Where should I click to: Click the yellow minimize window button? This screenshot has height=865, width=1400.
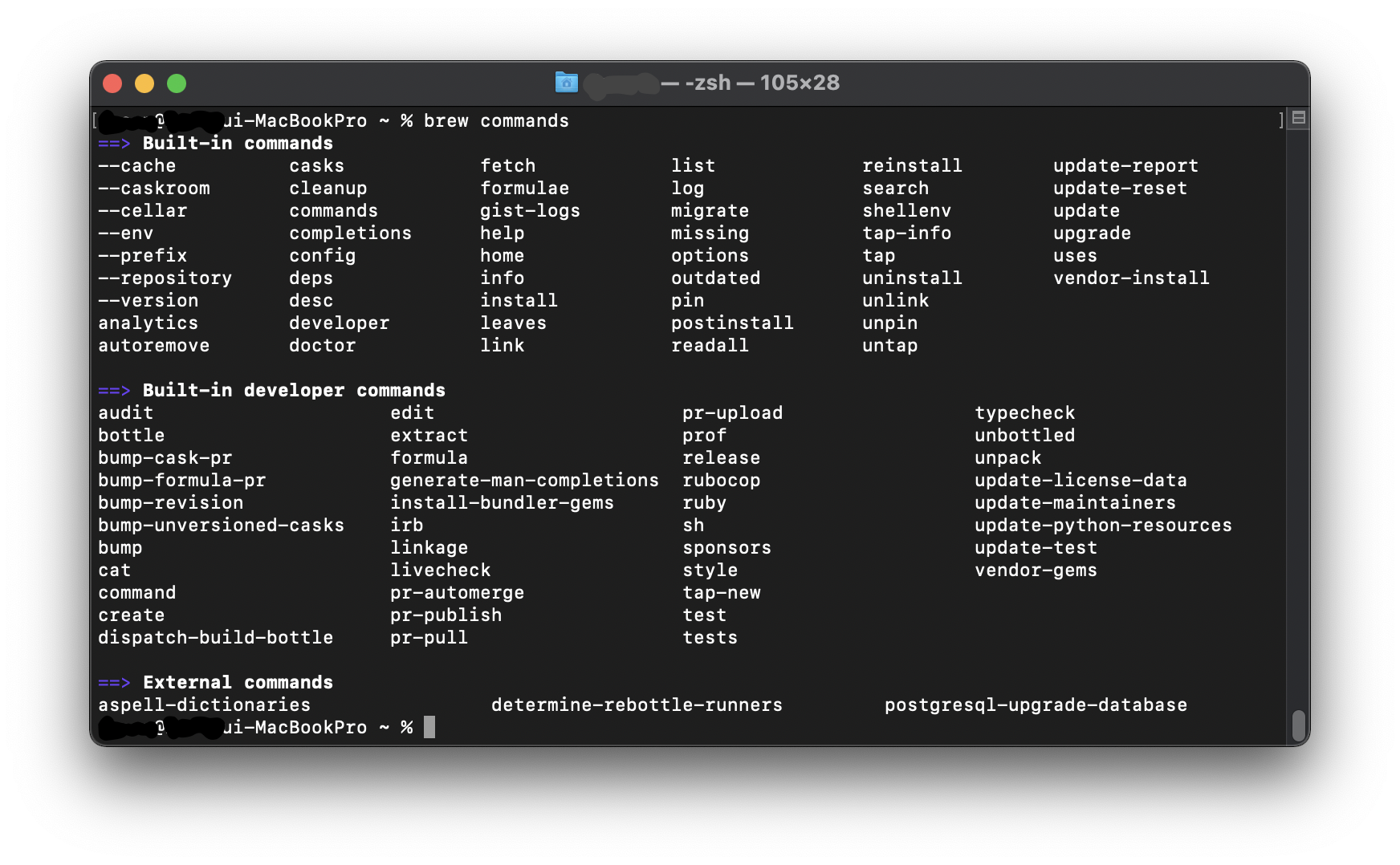coord(144,83)
